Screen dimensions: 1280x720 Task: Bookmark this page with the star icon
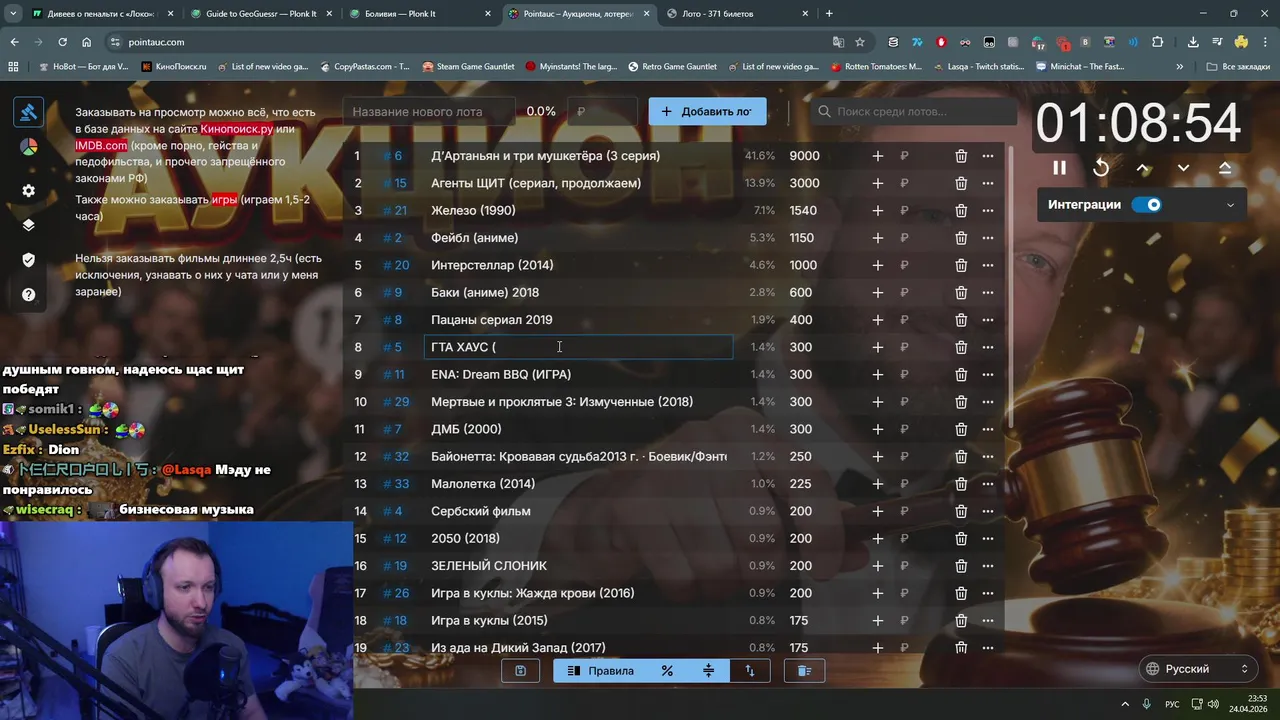pyautogui.click(x=860, y=42)
